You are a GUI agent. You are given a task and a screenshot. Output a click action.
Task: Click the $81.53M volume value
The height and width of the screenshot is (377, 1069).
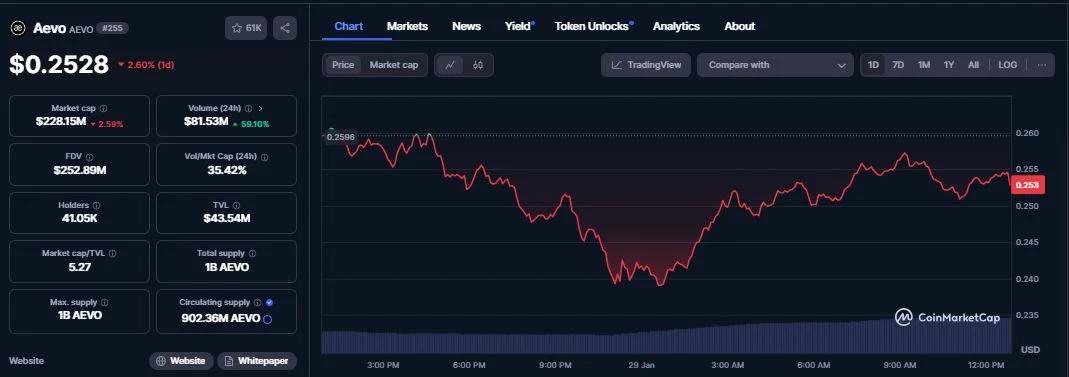tap(206, 122)
